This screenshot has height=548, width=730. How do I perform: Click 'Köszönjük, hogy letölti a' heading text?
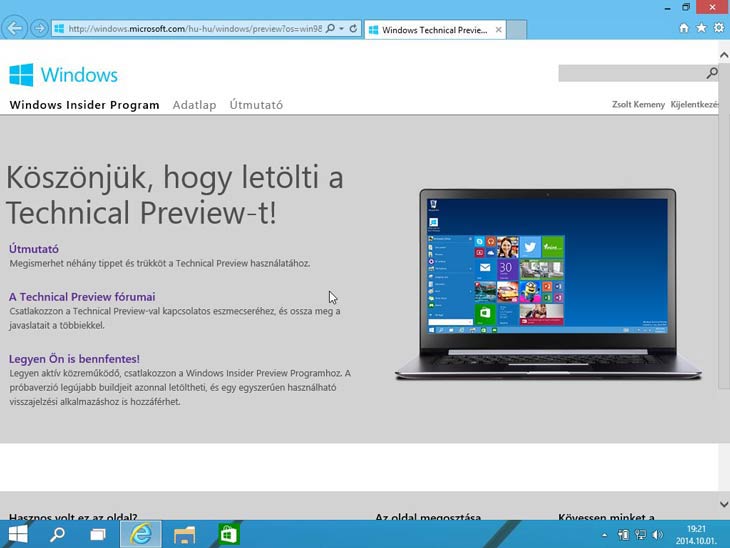pos(175,177)
